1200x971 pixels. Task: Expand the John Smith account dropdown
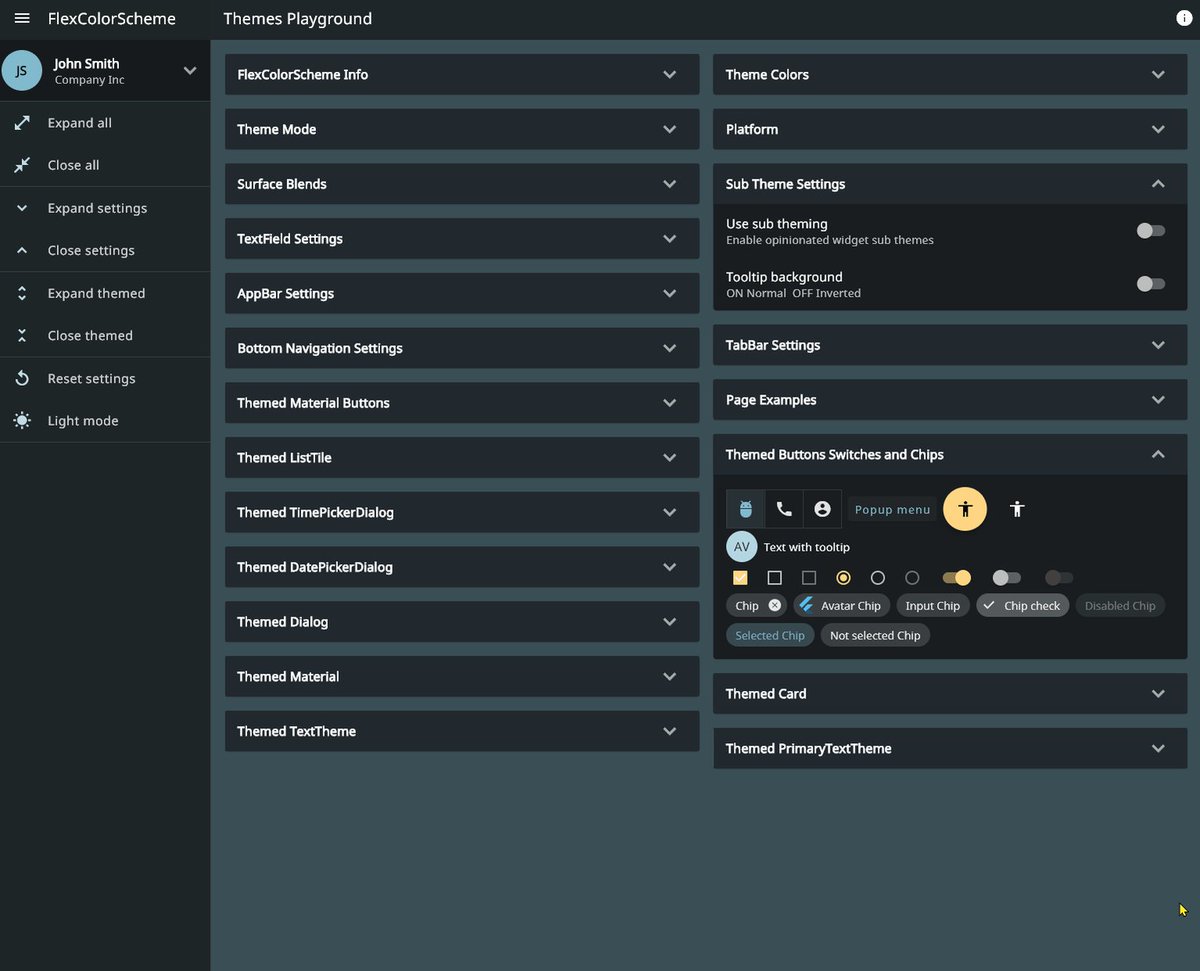click(190, 71)
